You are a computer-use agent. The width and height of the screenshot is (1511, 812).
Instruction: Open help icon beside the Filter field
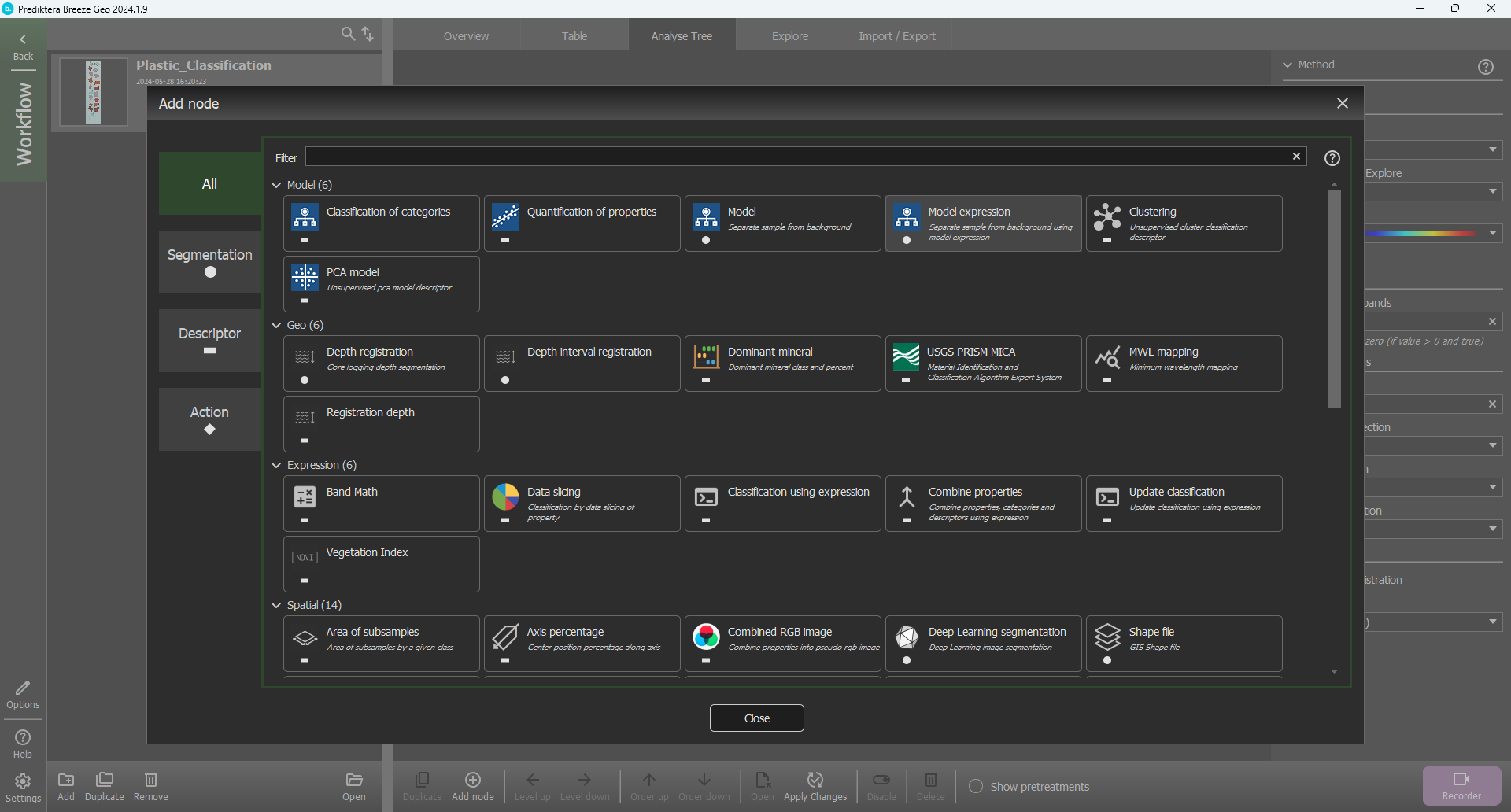(x=1332, y=158)
